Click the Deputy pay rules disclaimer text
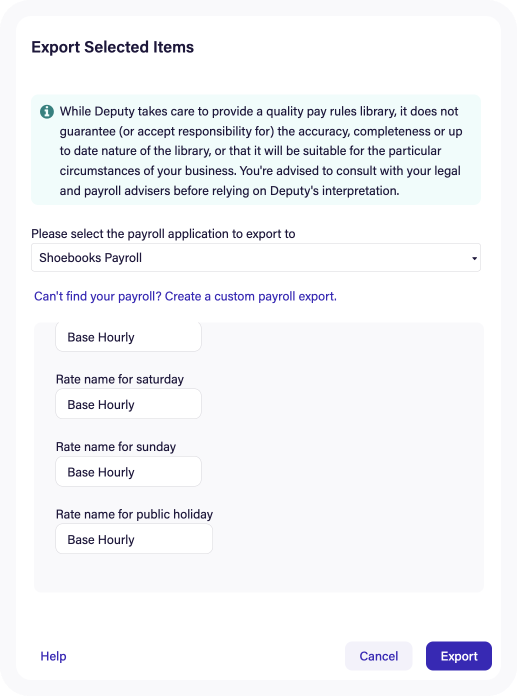The image size is (517, 696). click(261, 151)
